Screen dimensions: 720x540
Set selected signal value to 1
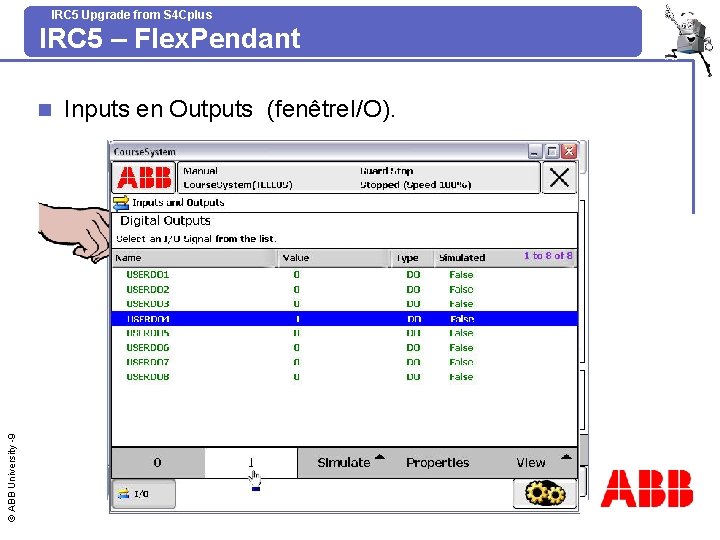251,463
